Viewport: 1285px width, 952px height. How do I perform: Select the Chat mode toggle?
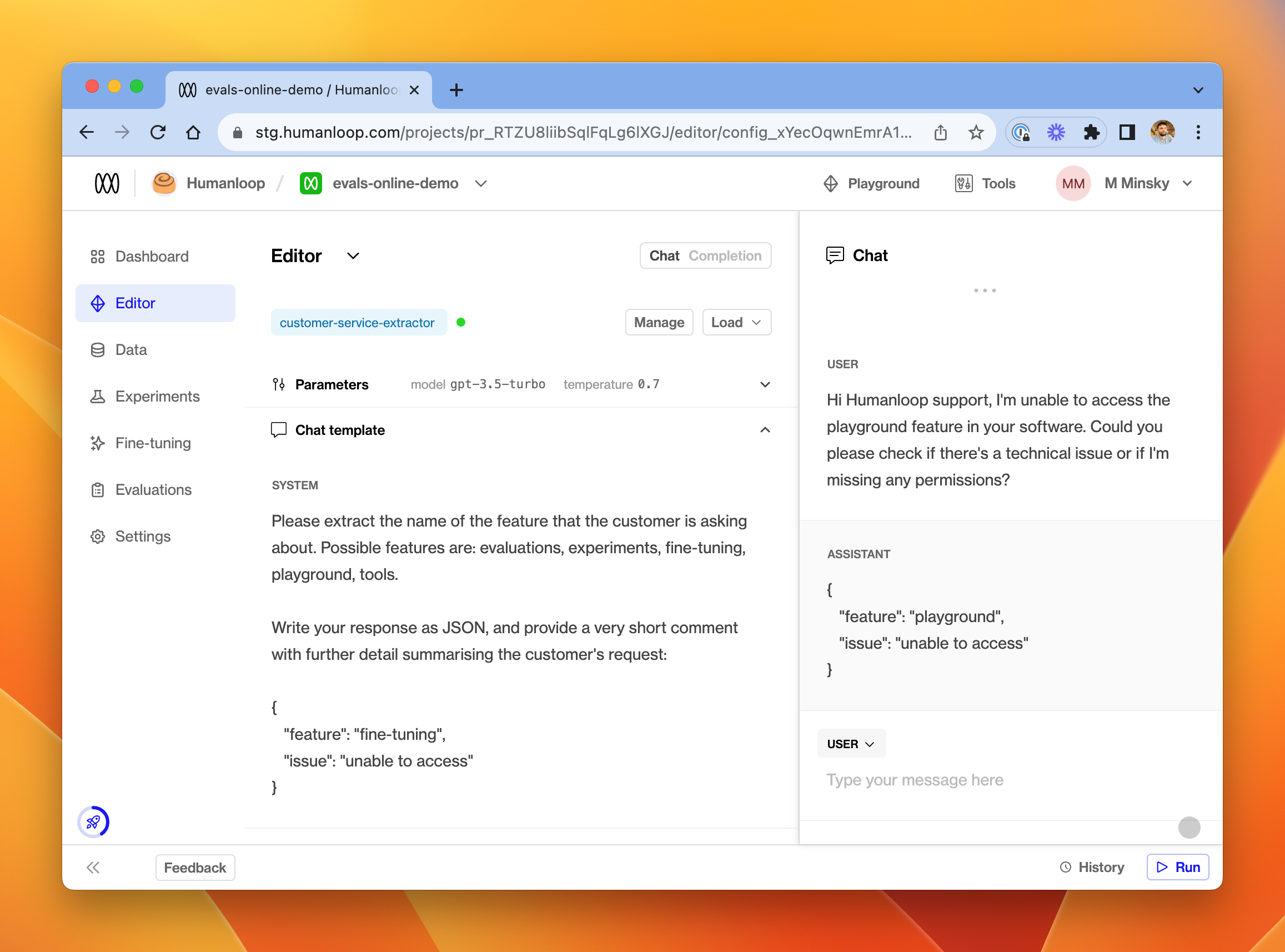pos(664,255)
